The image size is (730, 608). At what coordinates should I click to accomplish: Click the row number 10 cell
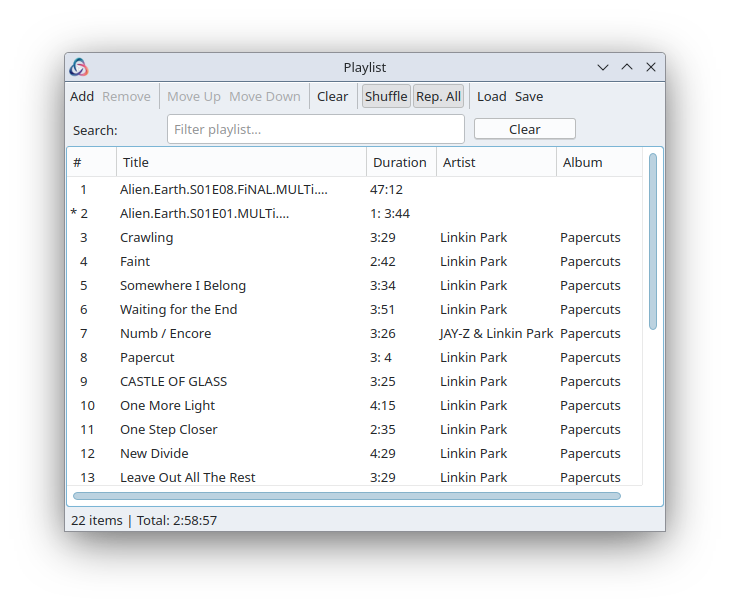88,405
